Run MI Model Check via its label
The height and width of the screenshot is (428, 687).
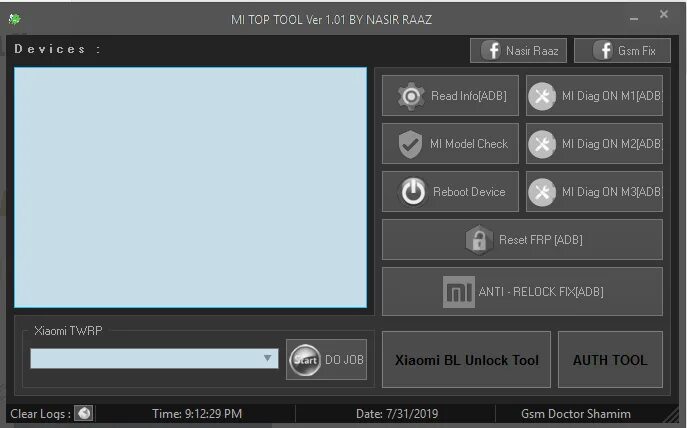point(469,144)
